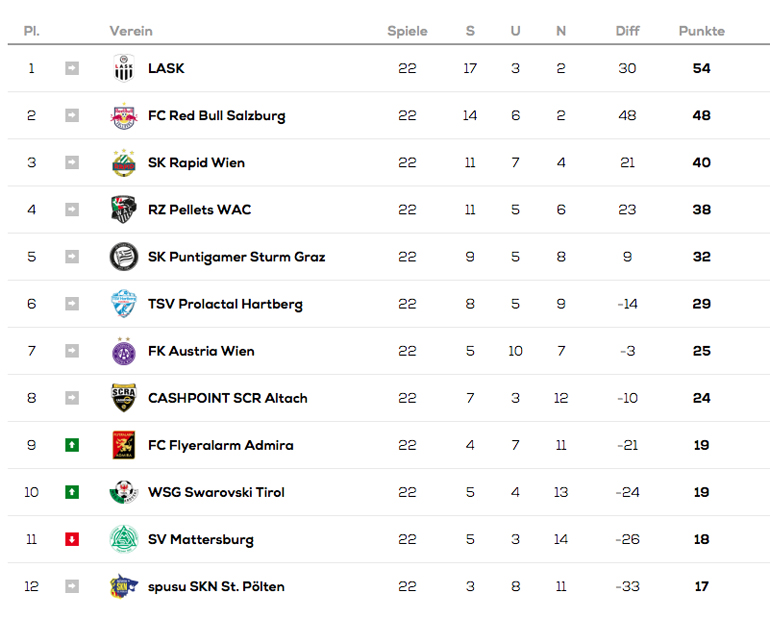770x618 pixels.
Task: Click the purple Austria Wien crest
Action: (x=123, y=351)
